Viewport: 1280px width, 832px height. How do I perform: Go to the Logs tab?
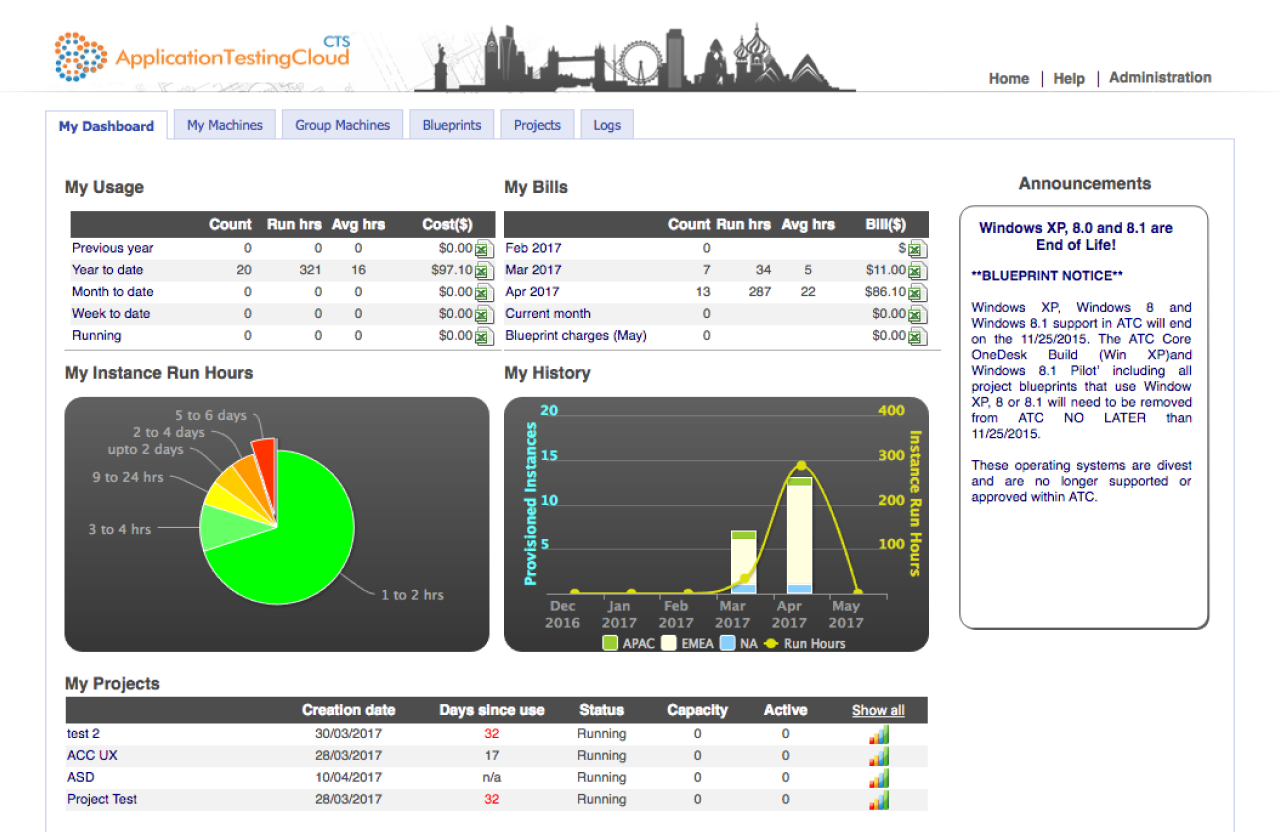click(x=607, y=125)
